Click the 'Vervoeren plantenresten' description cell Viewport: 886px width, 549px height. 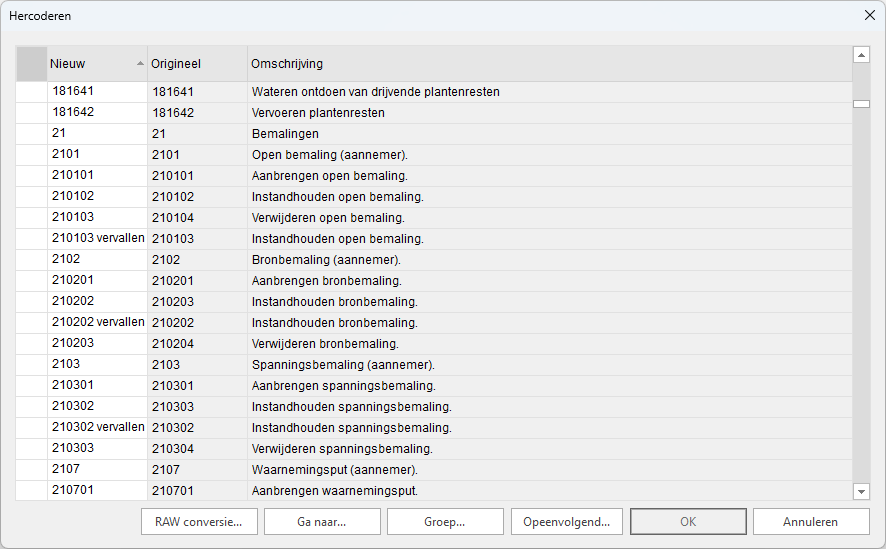548,113
